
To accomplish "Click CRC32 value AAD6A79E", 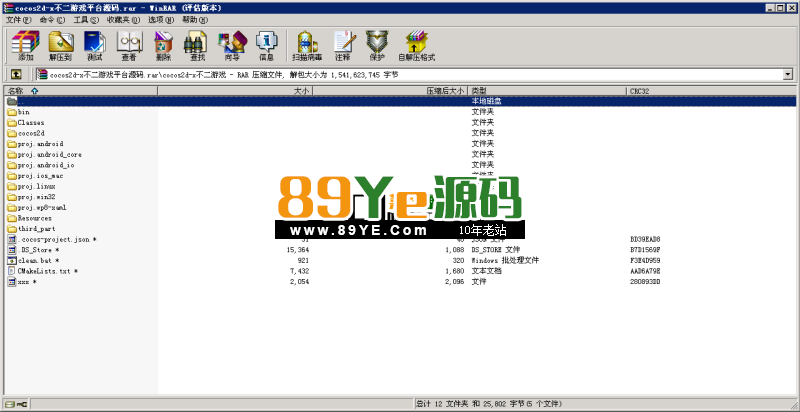I will coord(645,271).
